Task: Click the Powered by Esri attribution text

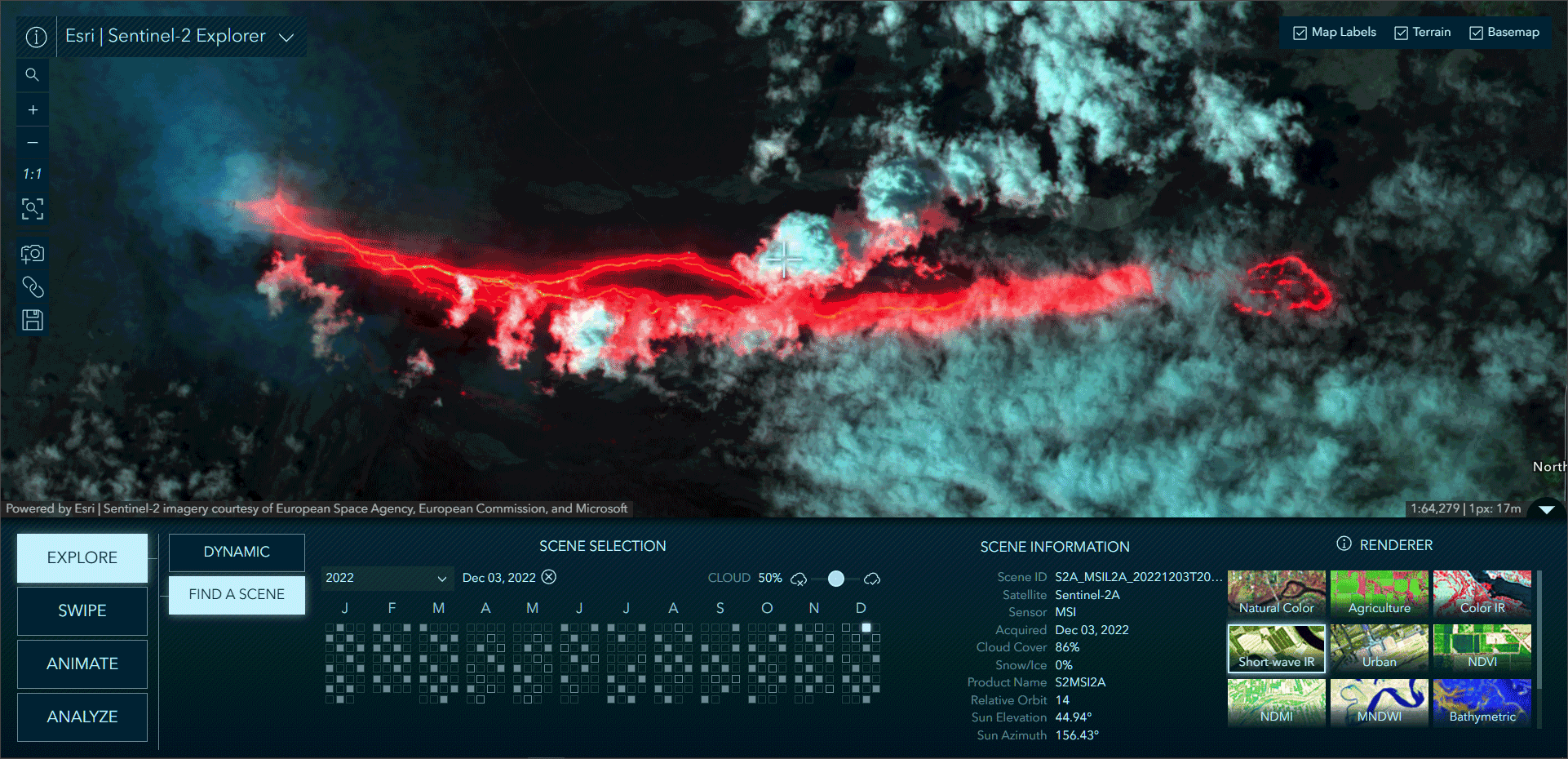Action: click(317, 508)
